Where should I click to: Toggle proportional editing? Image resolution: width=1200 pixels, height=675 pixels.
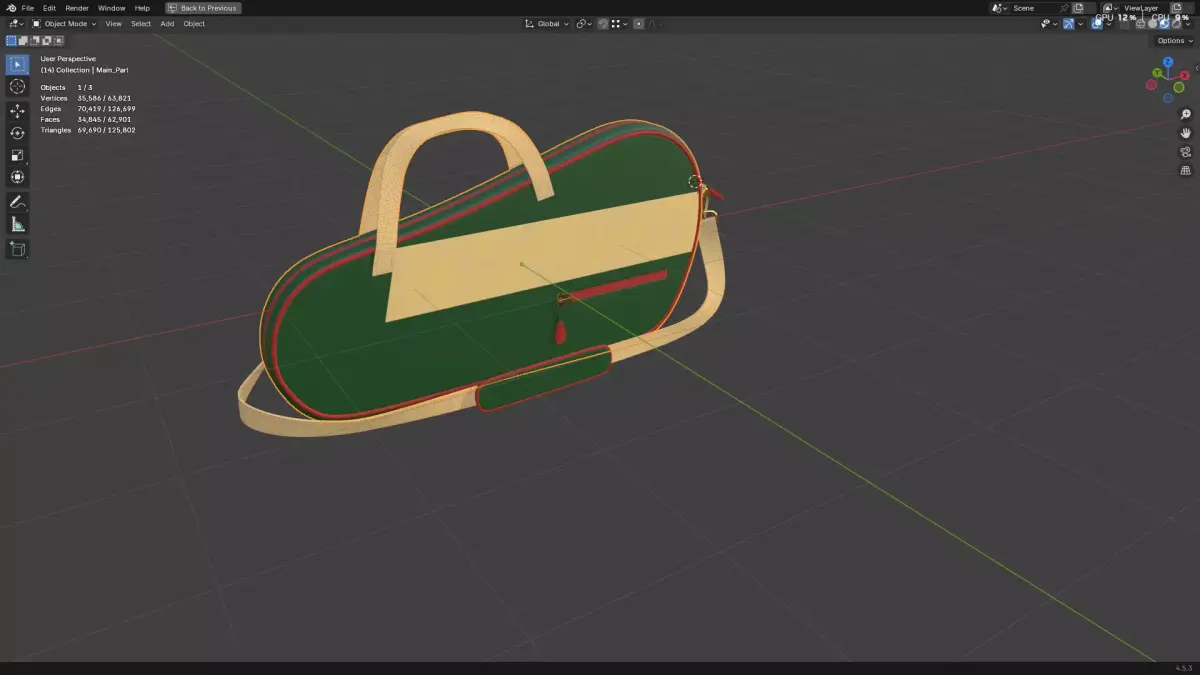[639, 24]
